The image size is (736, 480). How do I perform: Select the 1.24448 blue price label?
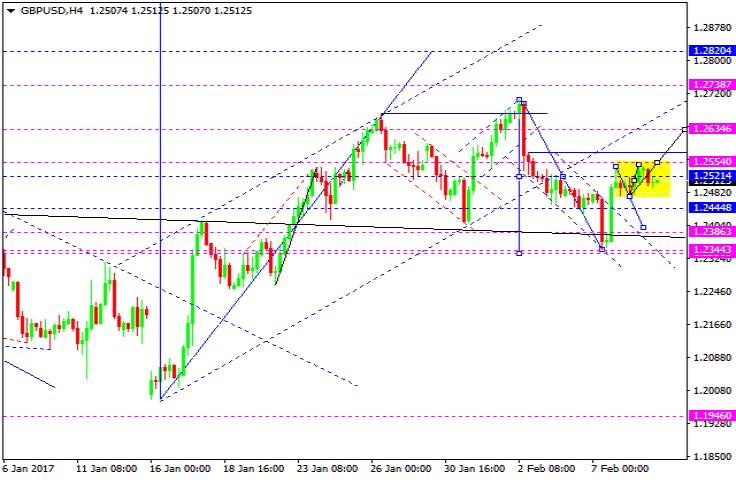[712, 207]
